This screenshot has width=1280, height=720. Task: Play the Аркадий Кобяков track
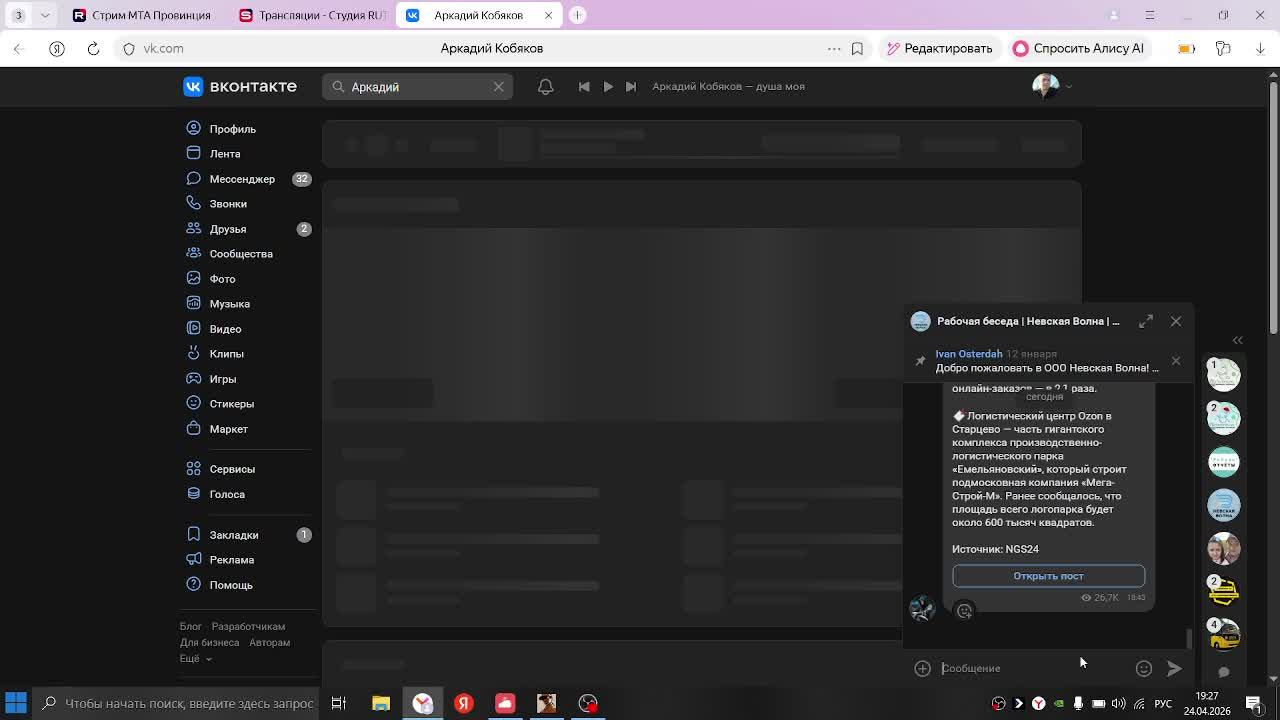(608, 87)
